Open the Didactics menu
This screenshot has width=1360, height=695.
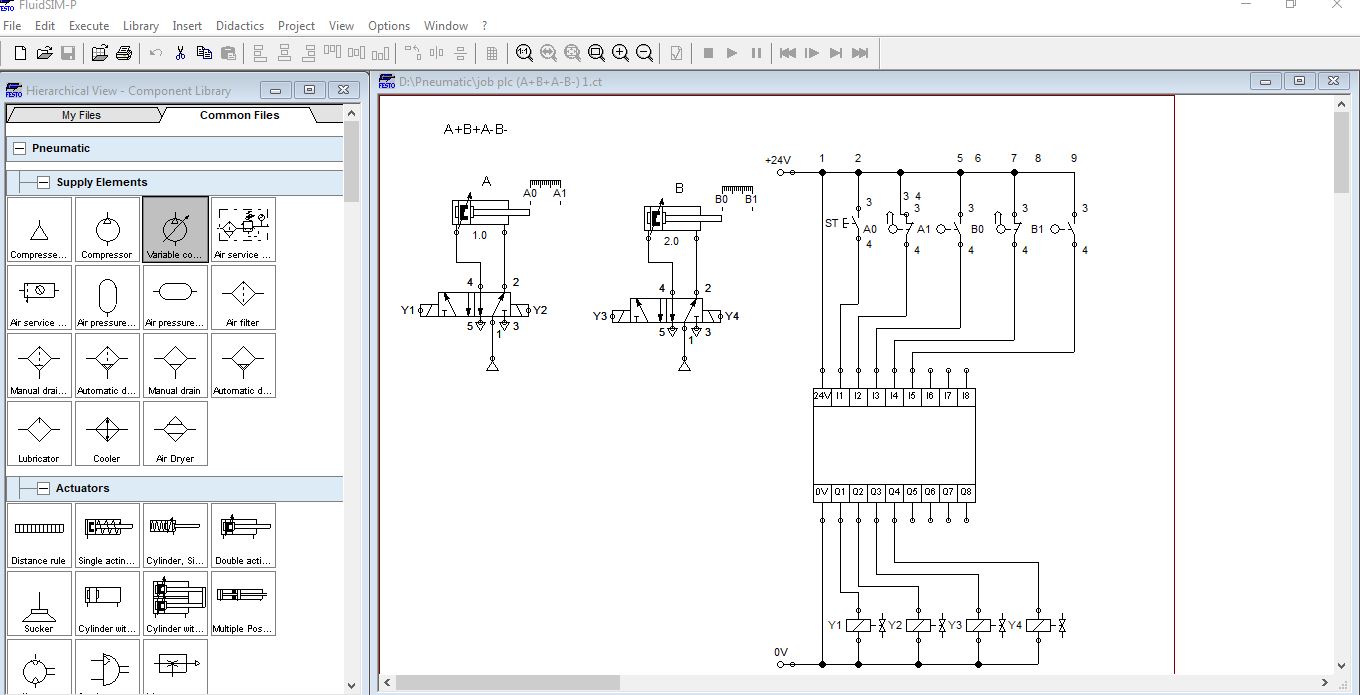point(240,26)
